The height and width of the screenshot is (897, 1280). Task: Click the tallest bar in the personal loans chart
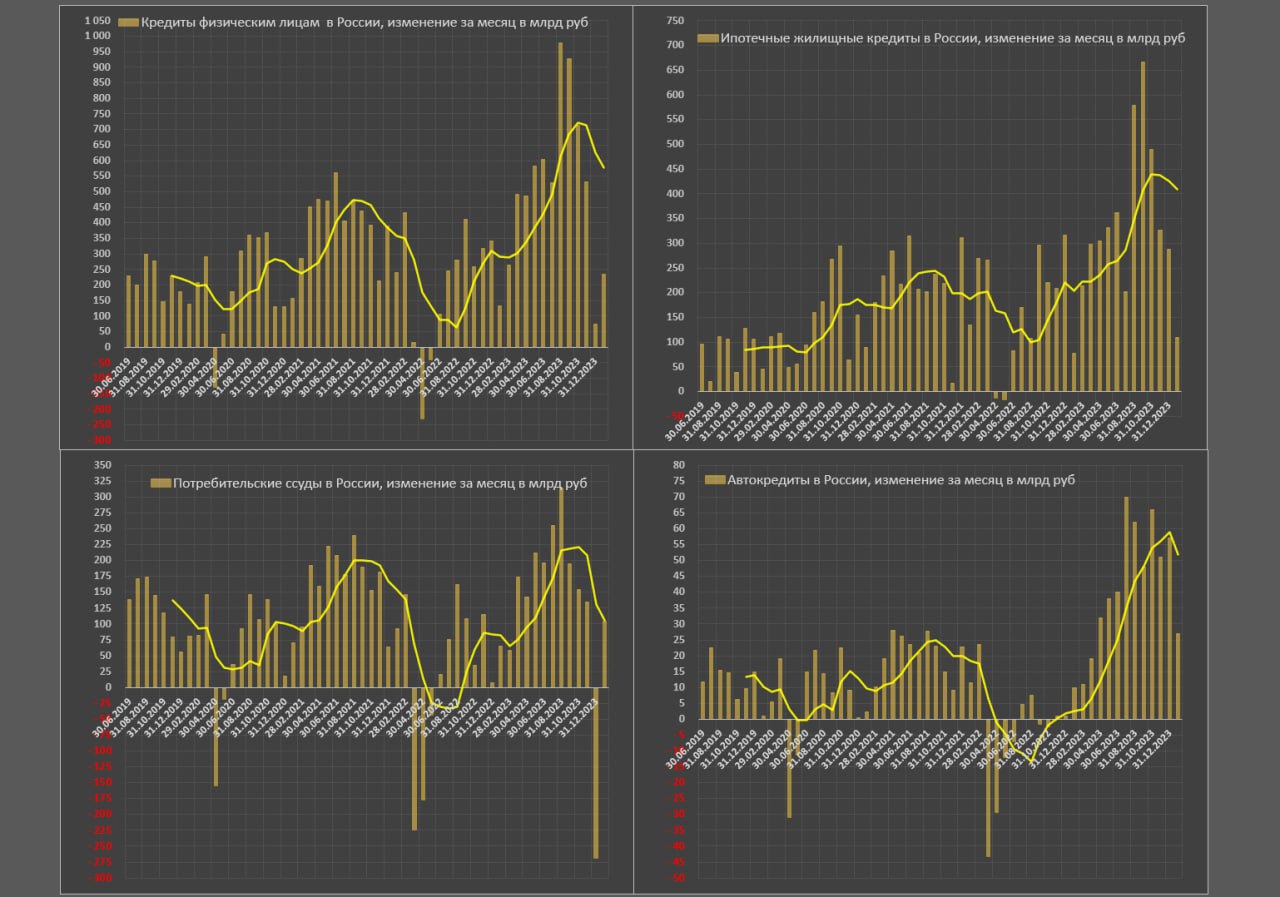coord(561,195)
